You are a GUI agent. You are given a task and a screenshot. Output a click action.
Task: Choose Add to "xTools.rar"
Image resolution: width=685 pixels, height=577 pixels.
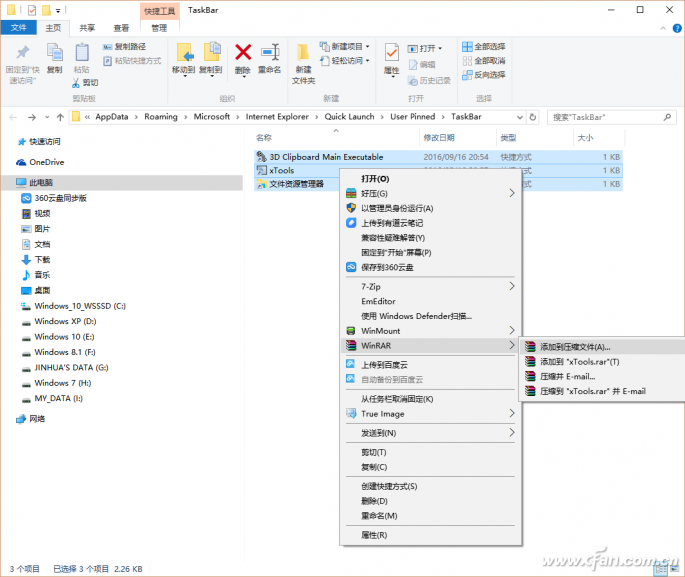(603, 362)
